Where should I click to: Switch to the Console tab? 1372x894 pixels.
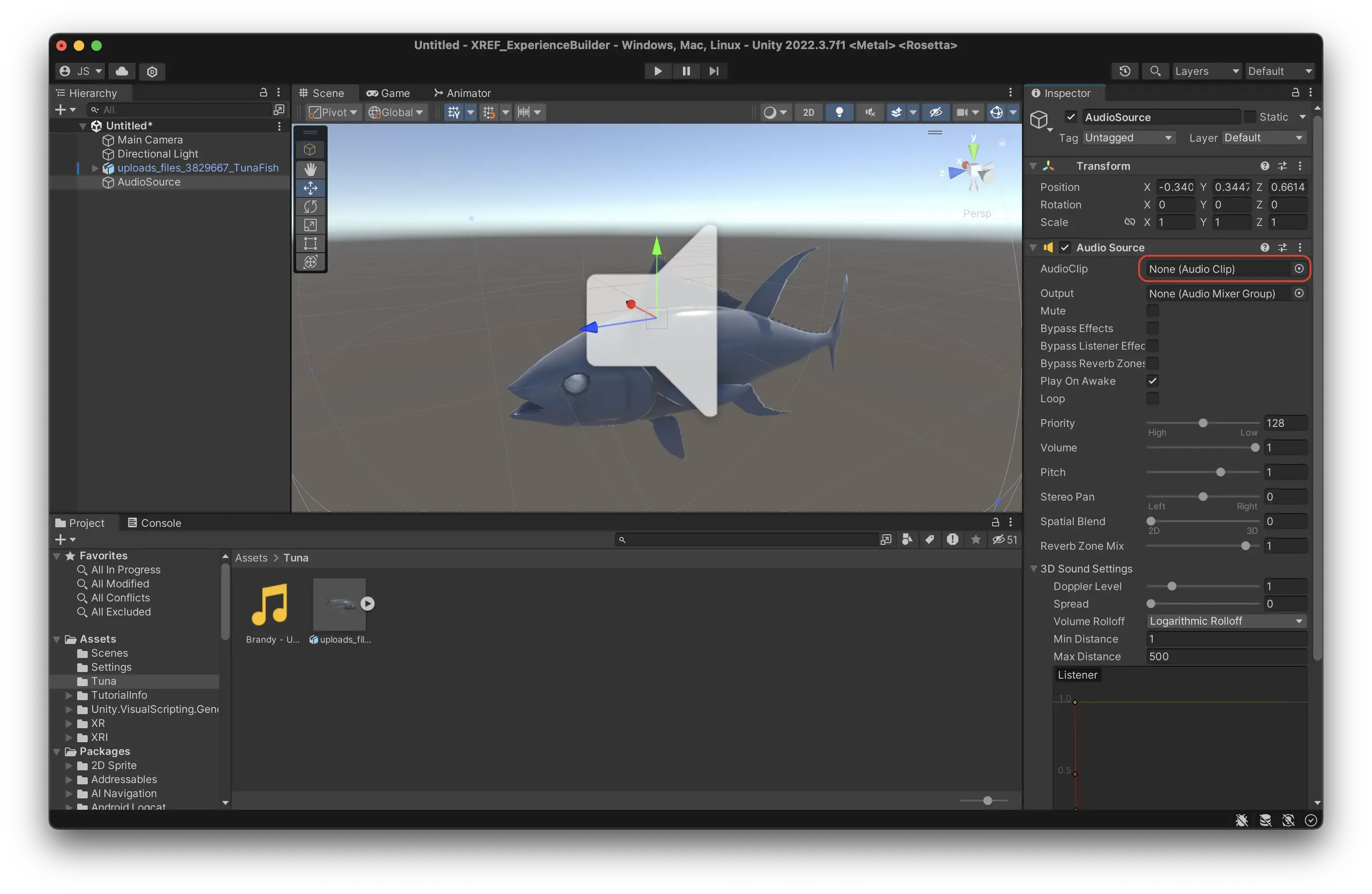(x=154, y=523)
